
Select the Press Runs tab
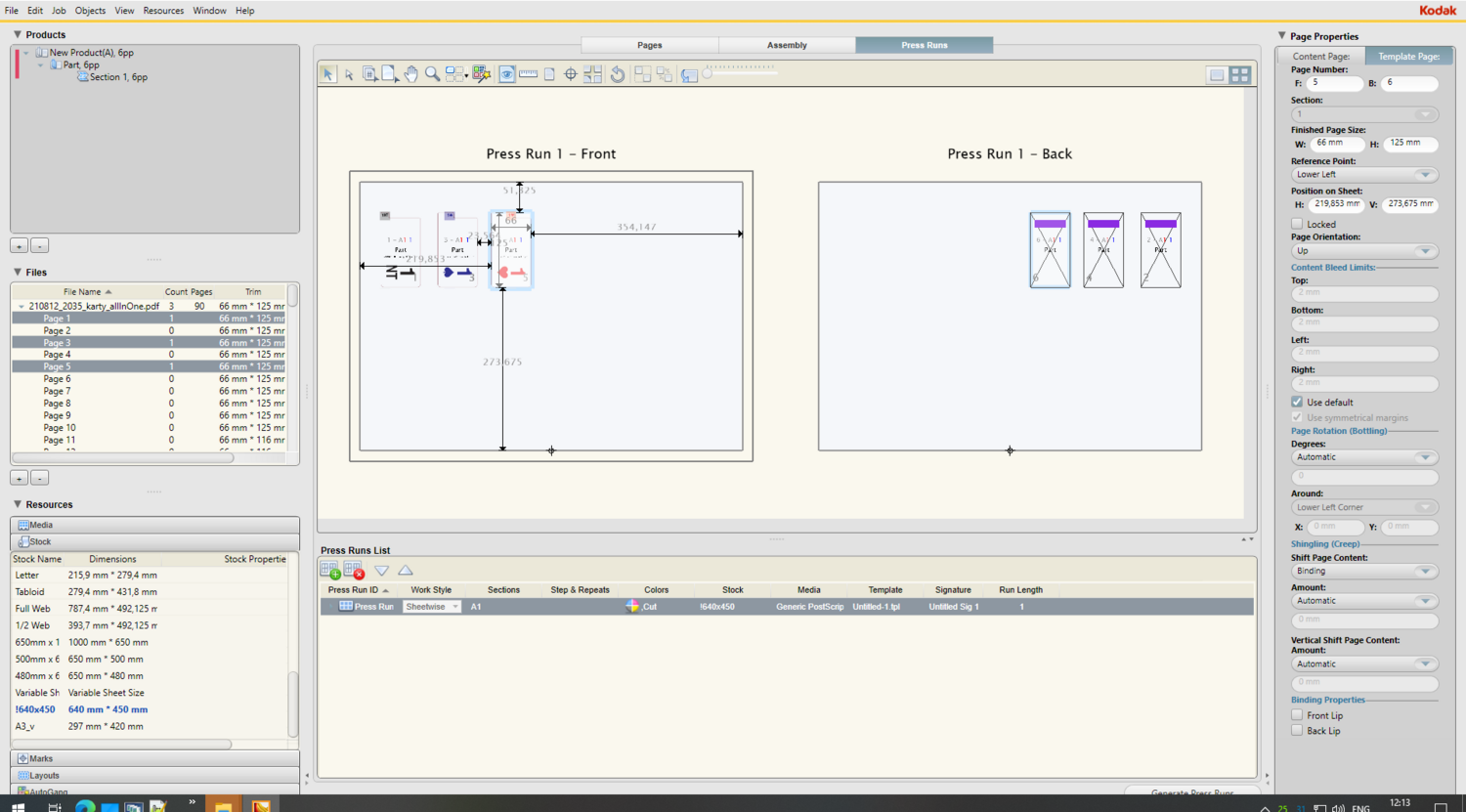click(925, 45)
